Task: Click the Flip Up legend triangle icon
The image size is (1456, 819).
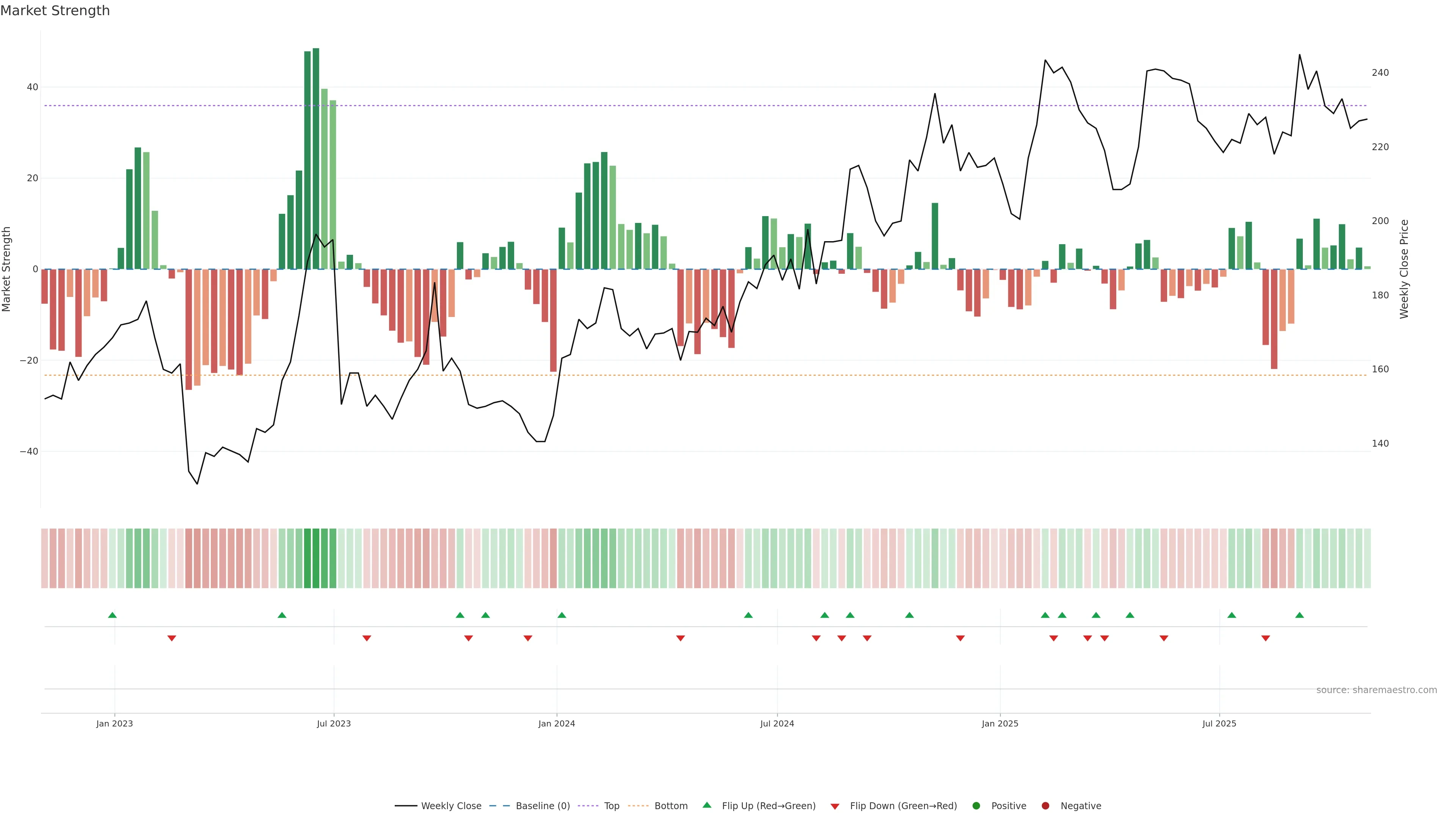Action: (706, 805)
